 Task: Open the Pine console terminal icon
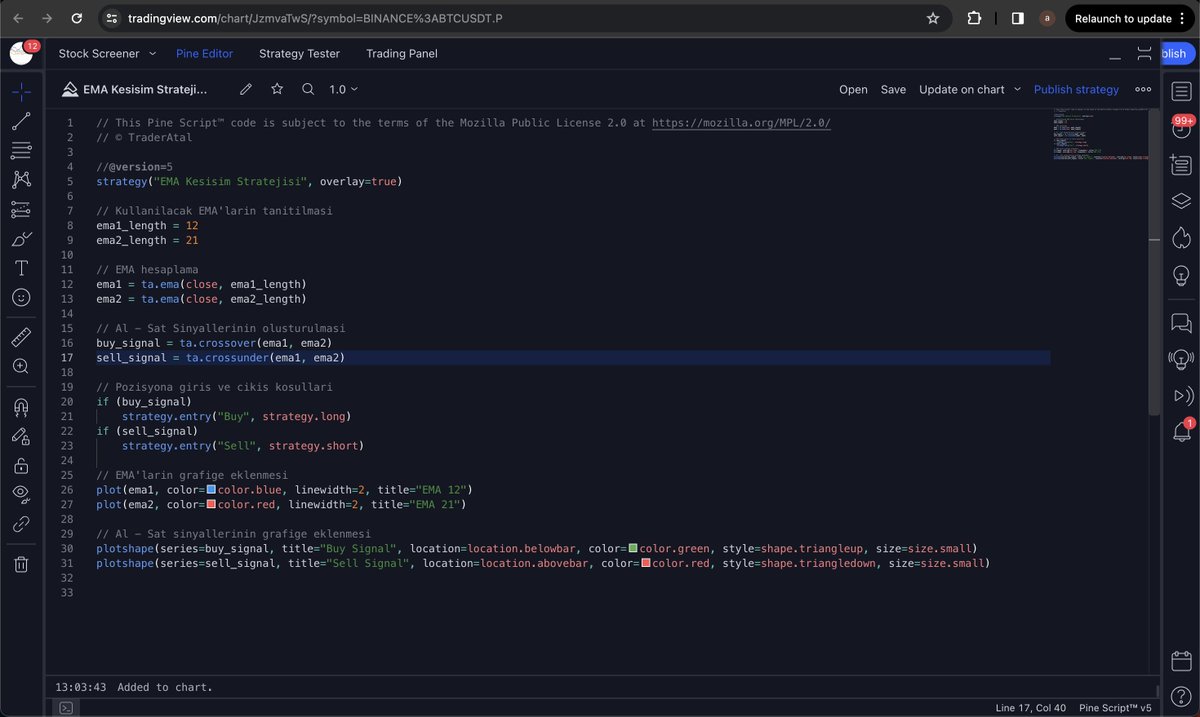[x=65, y=707]
